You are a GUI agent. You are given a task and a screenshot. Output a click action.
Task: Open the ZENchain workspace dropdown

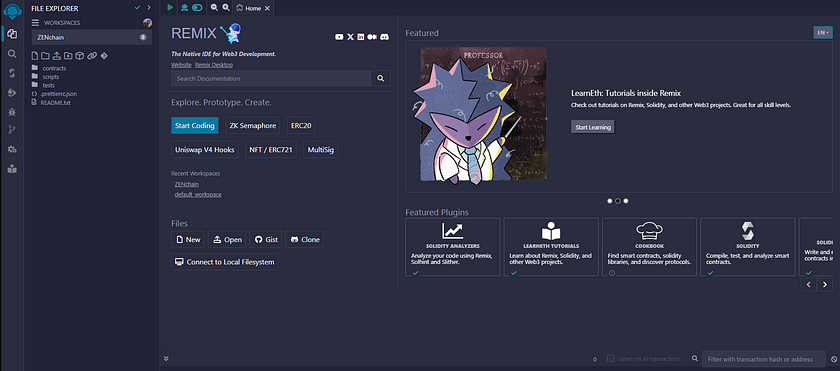[92, 37]
